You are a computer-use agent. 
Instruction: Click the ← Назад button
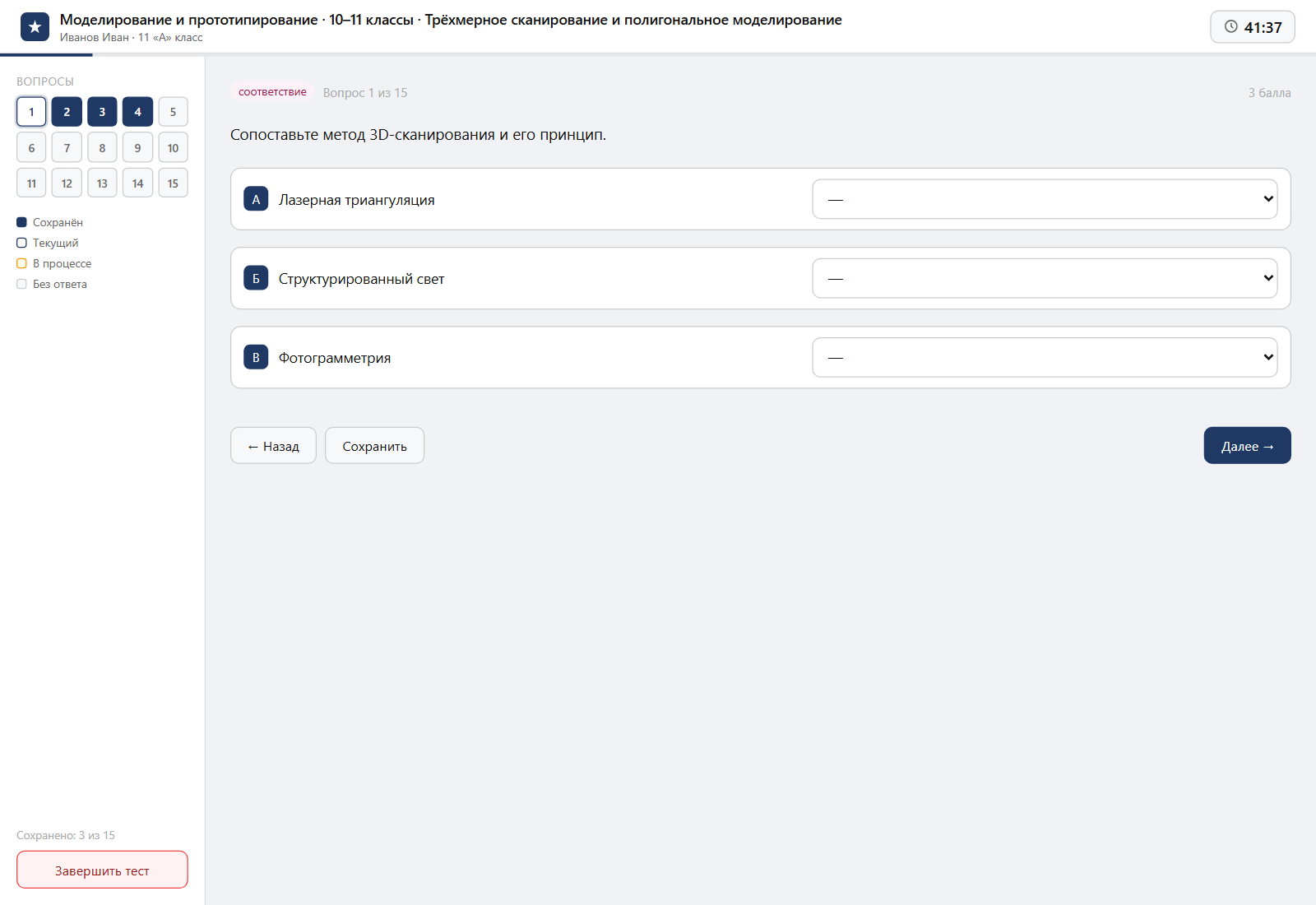pos(273,445)
